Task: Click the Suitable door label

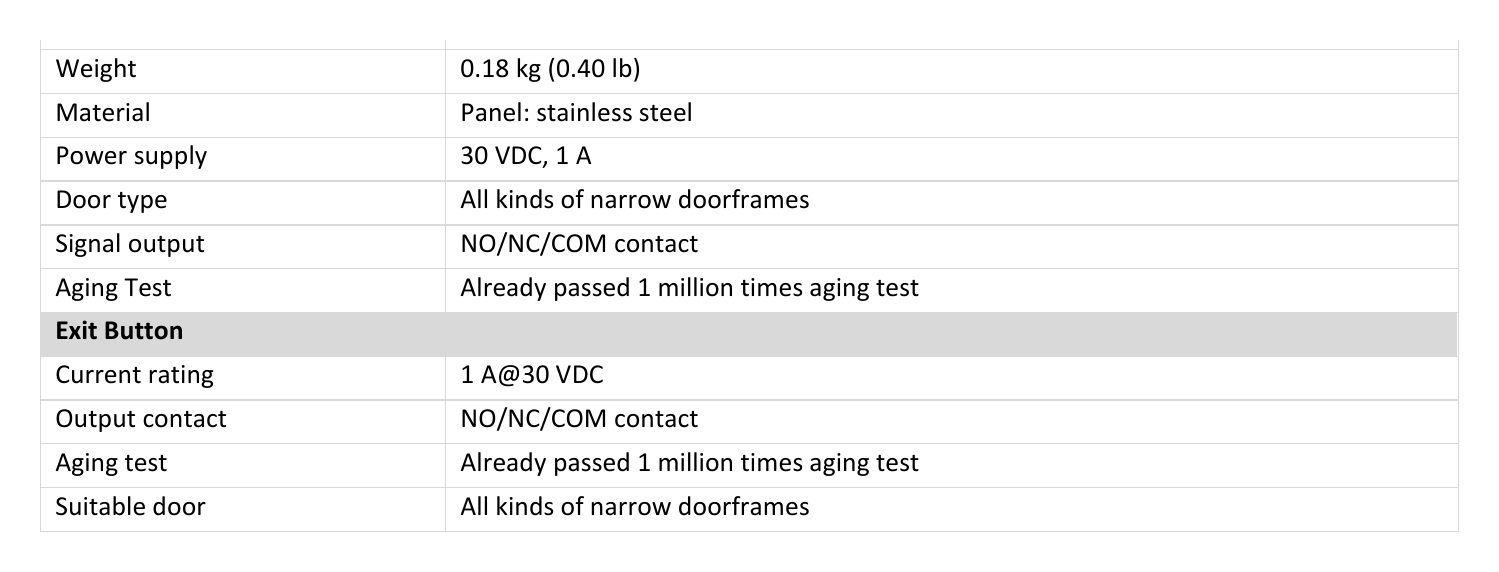Action: (130, 507)
